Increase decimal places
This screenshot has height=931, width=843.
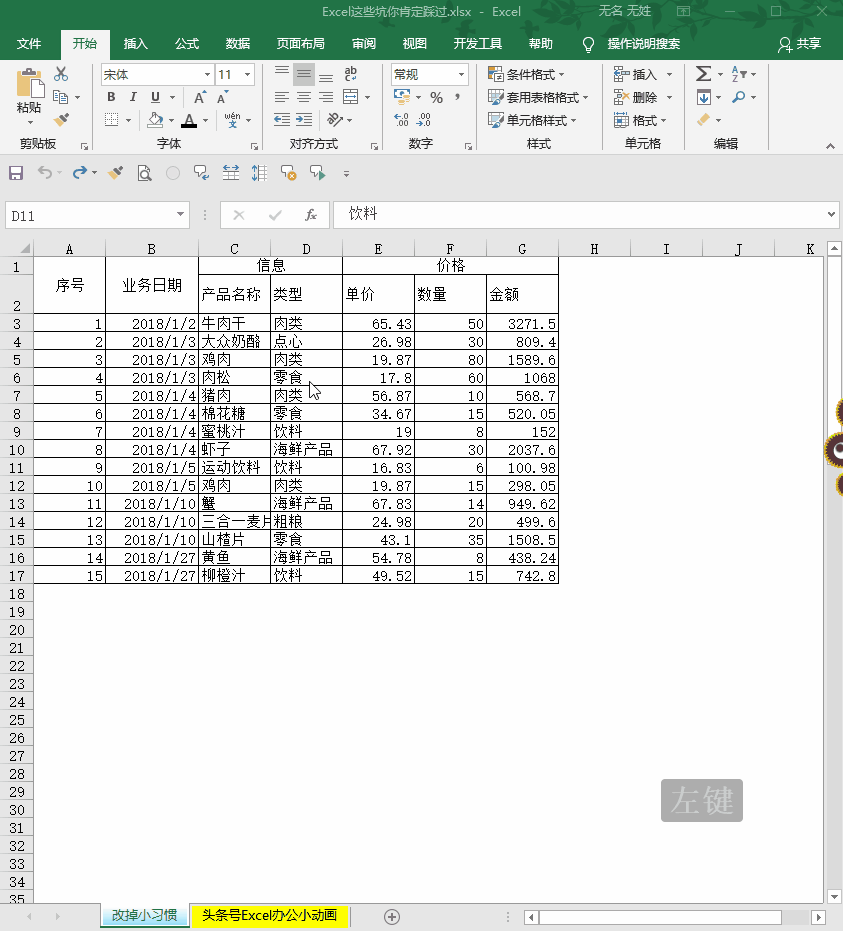(x=401, y=120)
